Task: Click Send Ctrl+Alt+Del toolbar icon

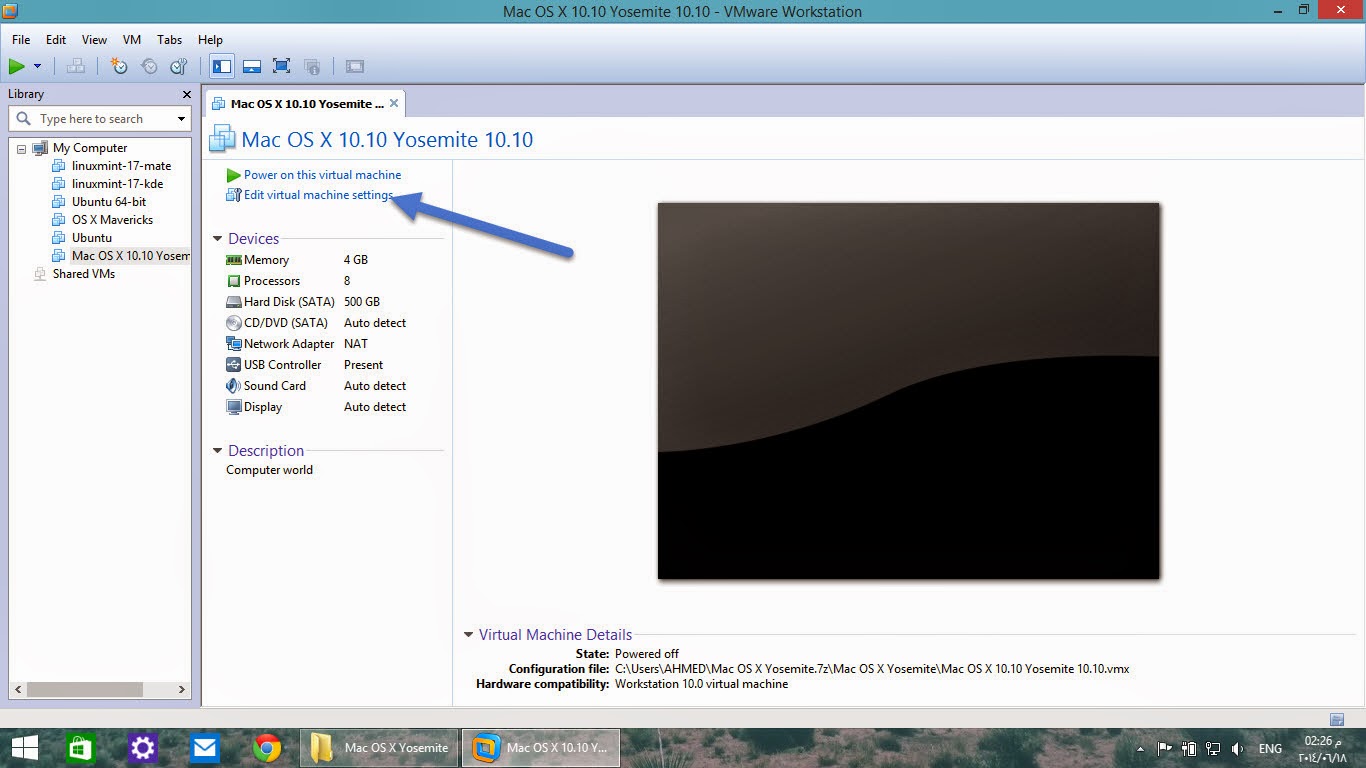Action: [76, 66]
